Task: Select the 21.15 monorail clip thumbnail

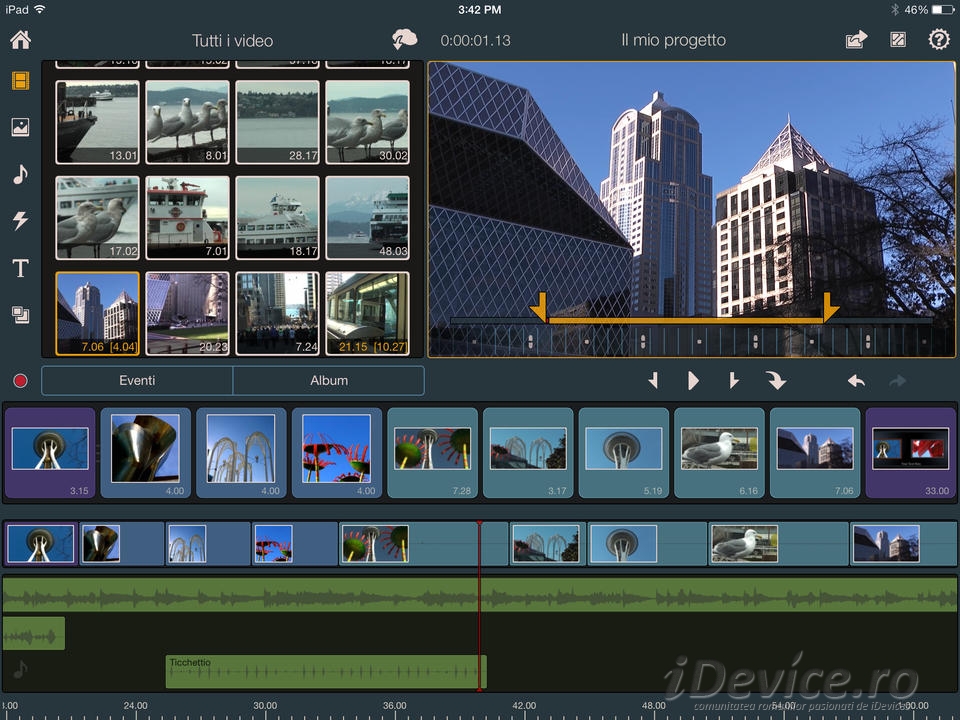Action: pyautogui.click(x=367, y=313)
